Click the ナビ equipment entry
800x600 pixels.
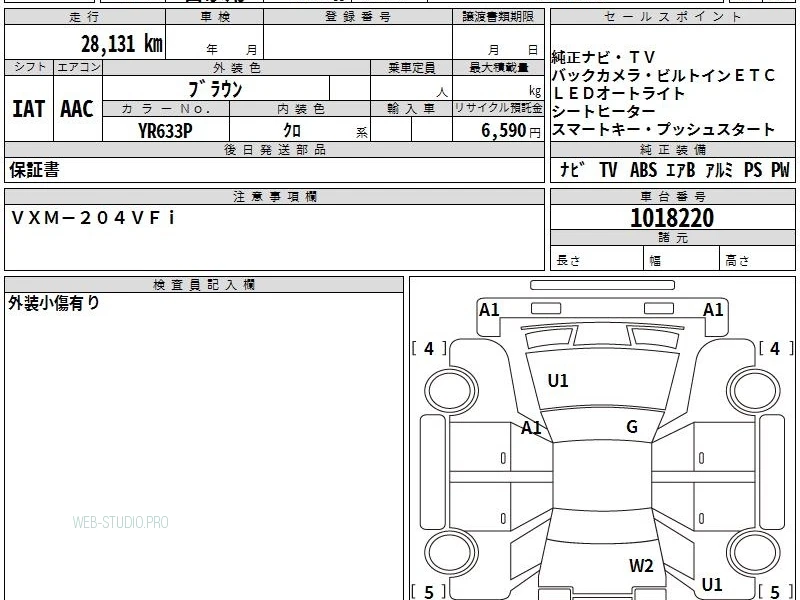click(572, 170)
